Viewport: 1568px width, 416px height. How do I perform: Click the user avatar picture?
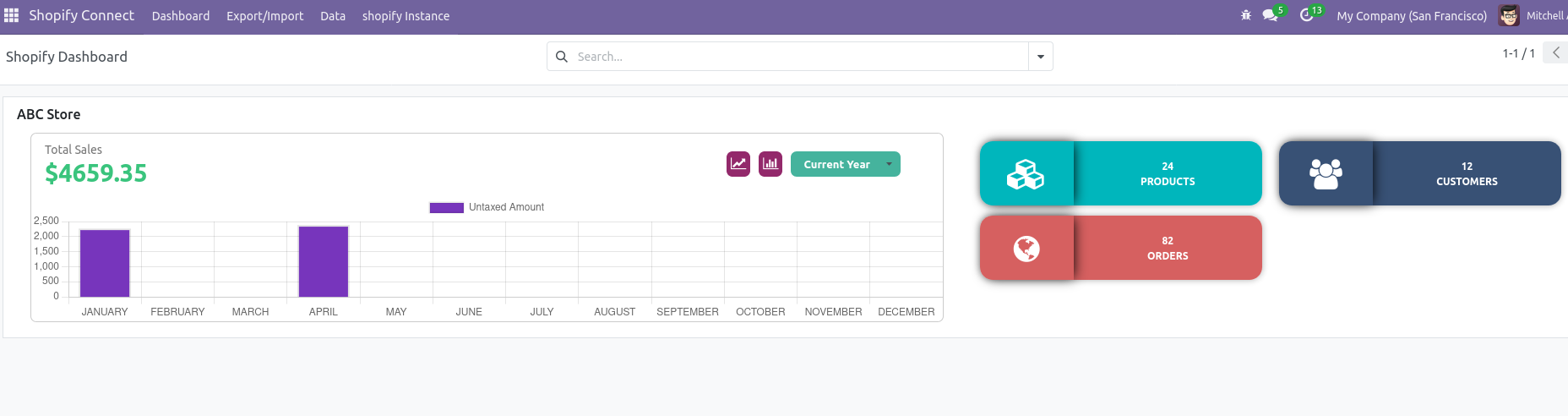1509,15
